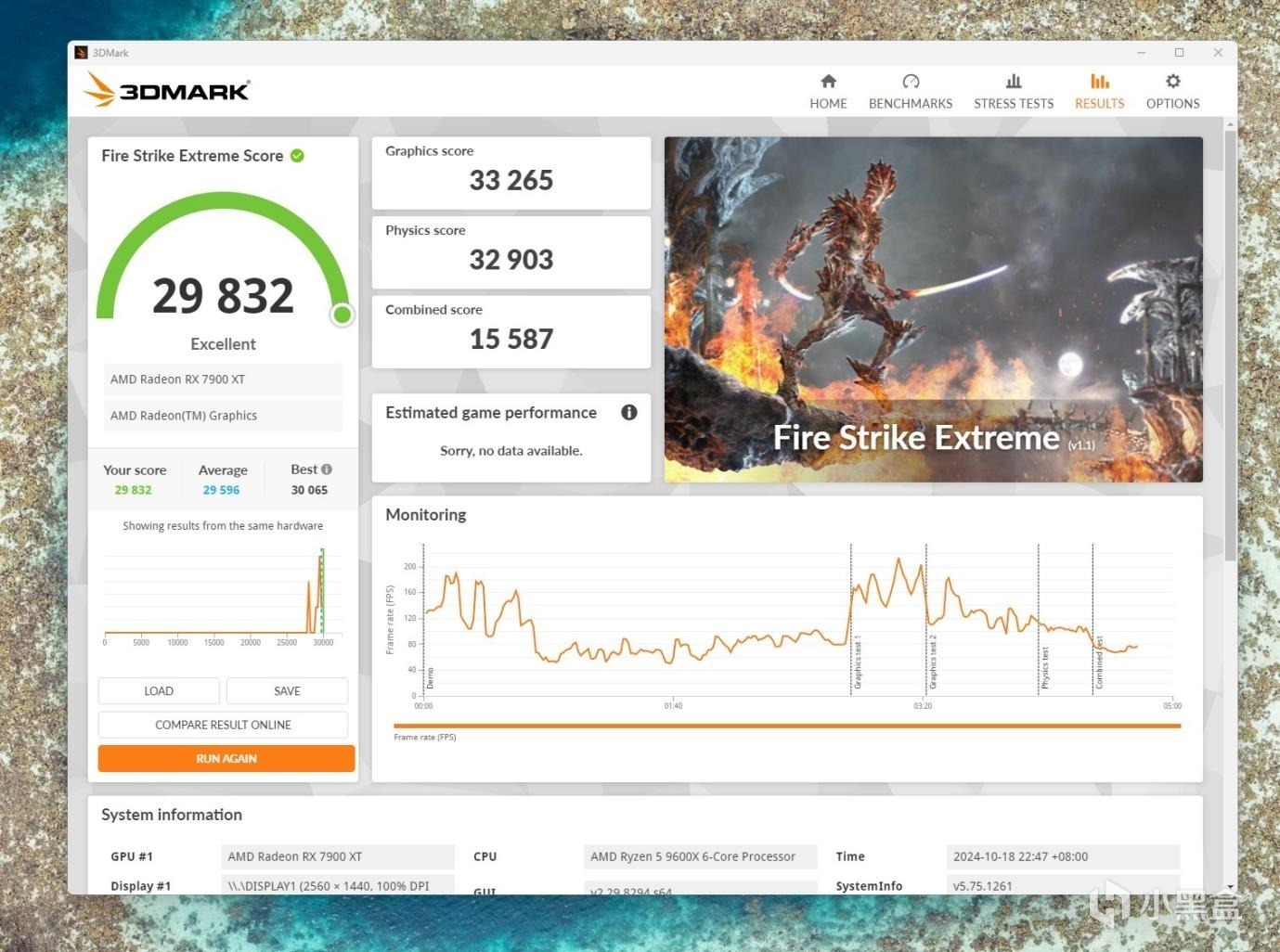The height and width of the screenshot is (952, 1280).
Task: Close the 3DMark window
Action: 1218,53
